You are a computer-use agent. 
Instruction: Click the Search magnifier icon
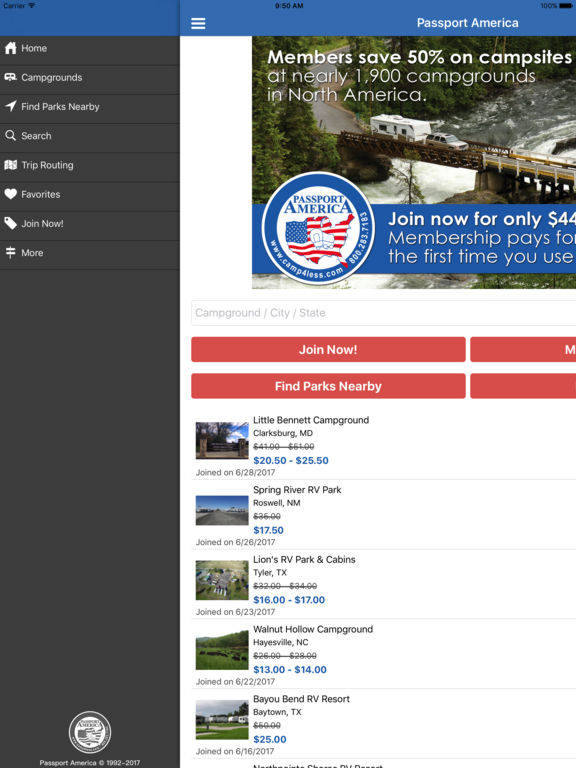coord(10,136)
